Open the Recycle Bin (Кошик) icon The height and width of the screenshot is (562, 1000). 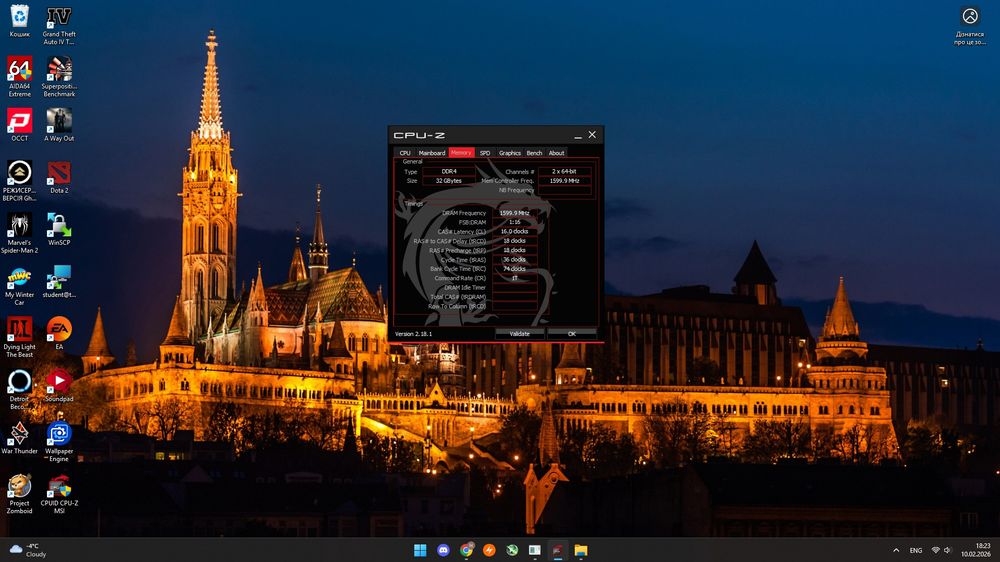20,21
